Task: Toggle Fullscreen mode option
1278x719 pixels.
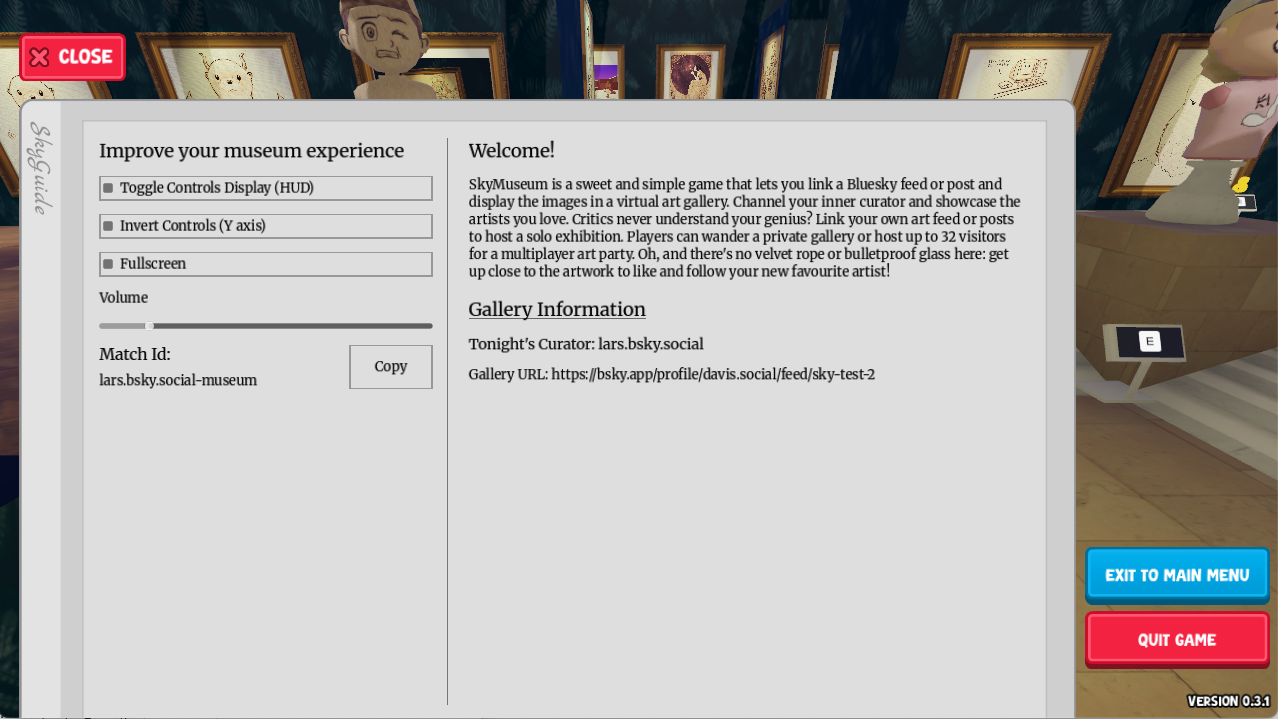Action: pos(266,264)
